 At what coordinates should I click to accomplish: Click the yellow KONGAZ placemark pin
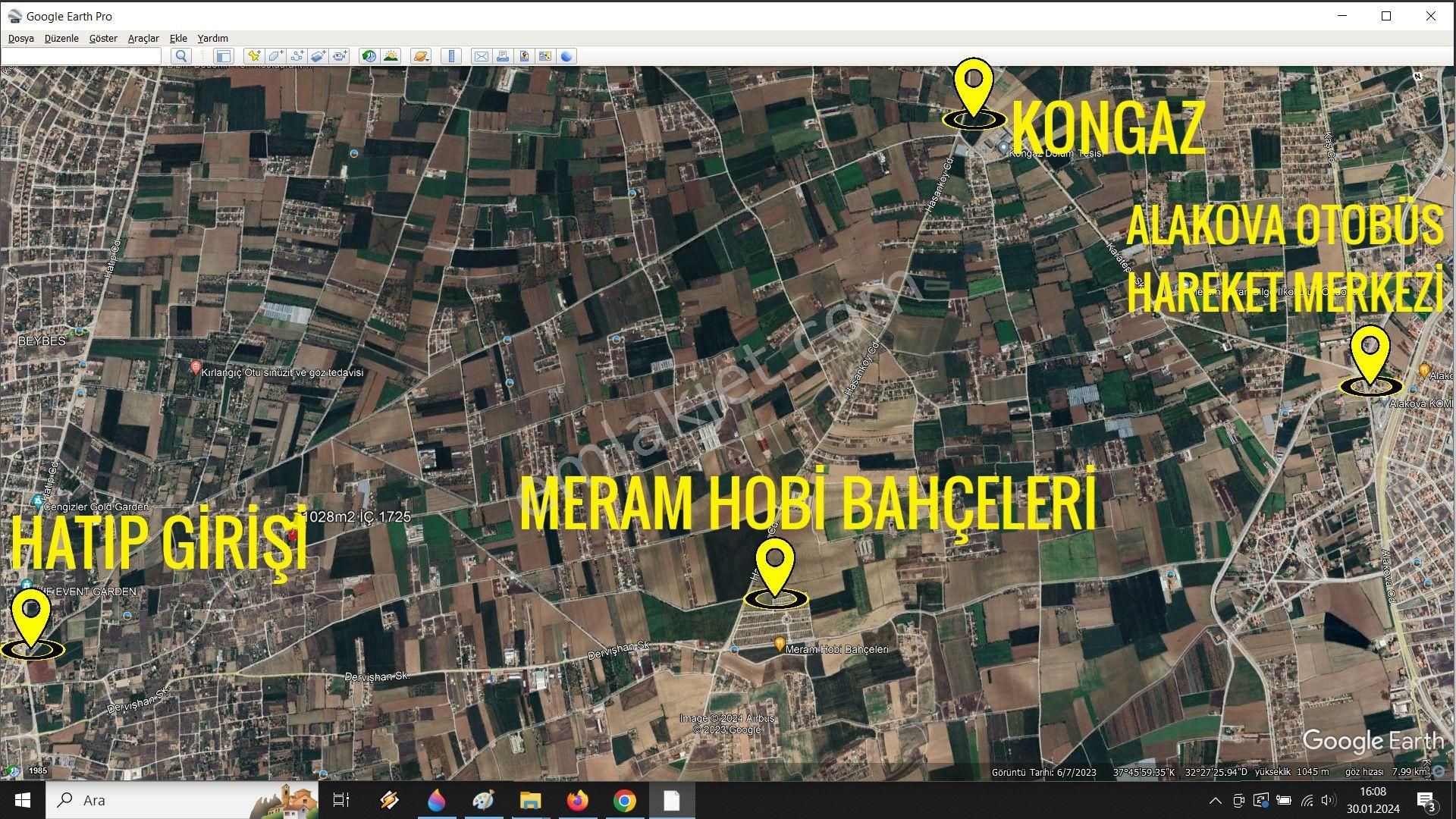pyautogui.click(x=974, y=93)
